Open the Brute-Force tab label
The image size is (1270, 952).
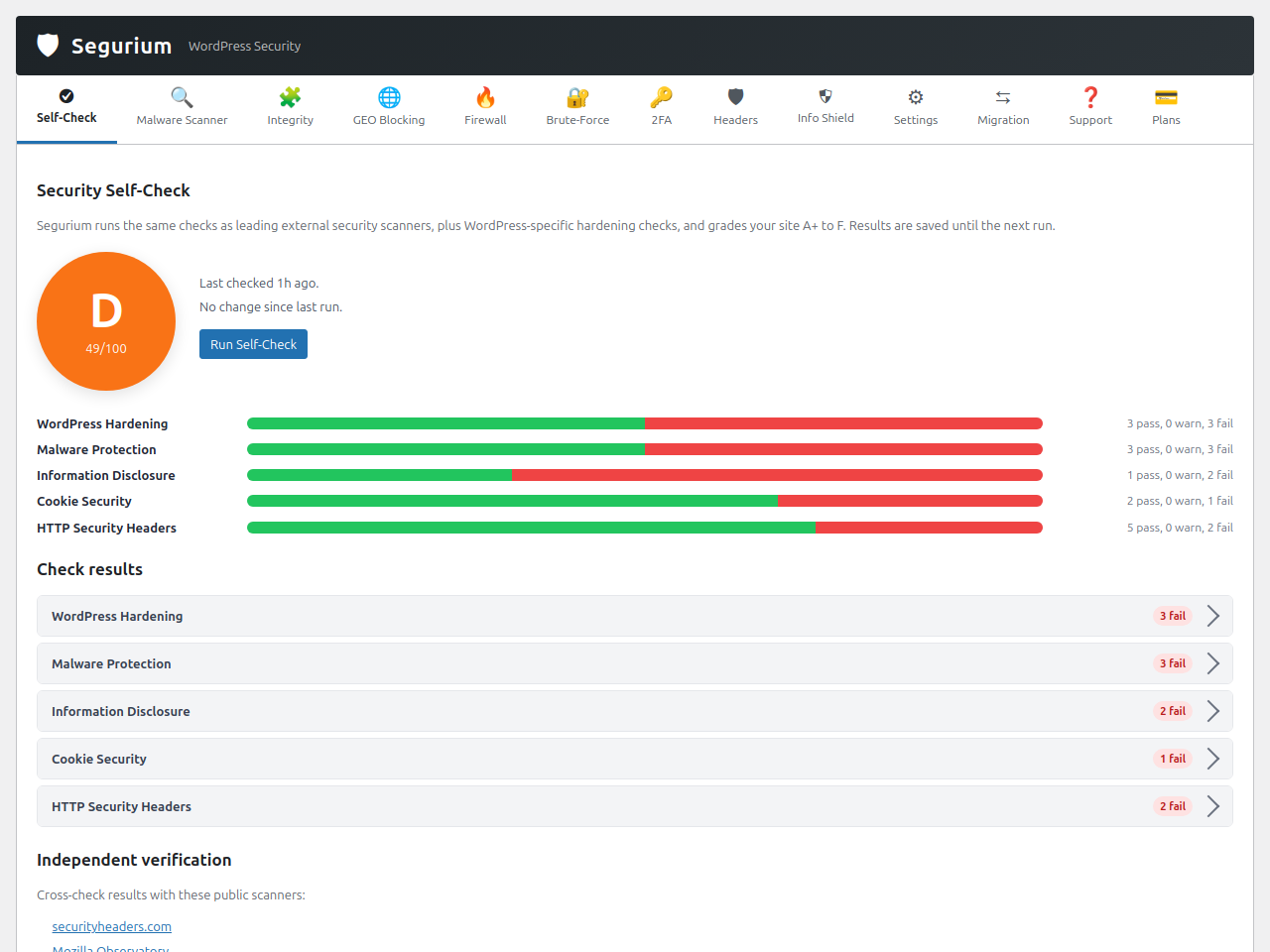[577, 120]
